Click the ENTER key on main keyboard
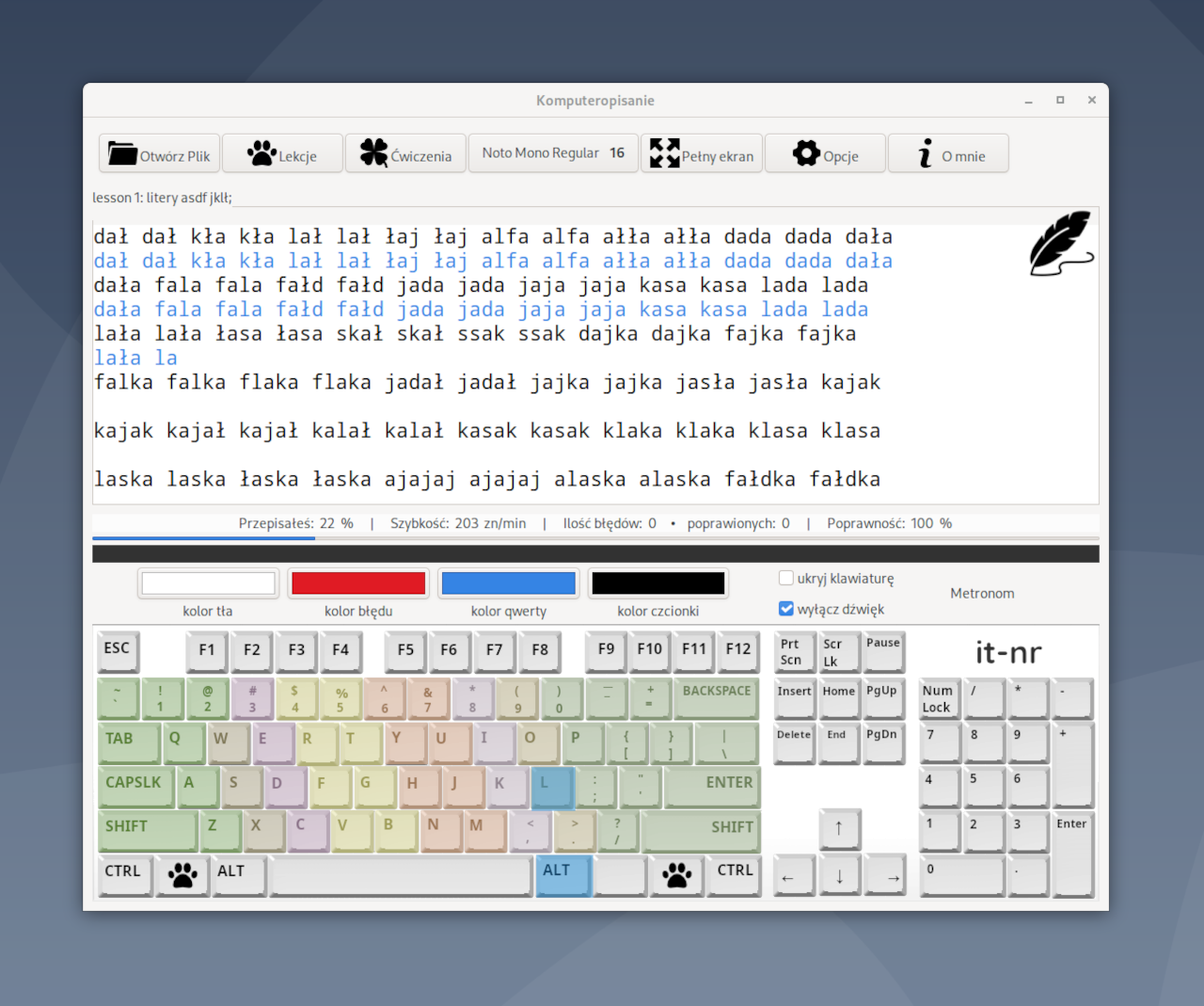The height and width of the screenshot is (1006, 1204). (712, 788)
